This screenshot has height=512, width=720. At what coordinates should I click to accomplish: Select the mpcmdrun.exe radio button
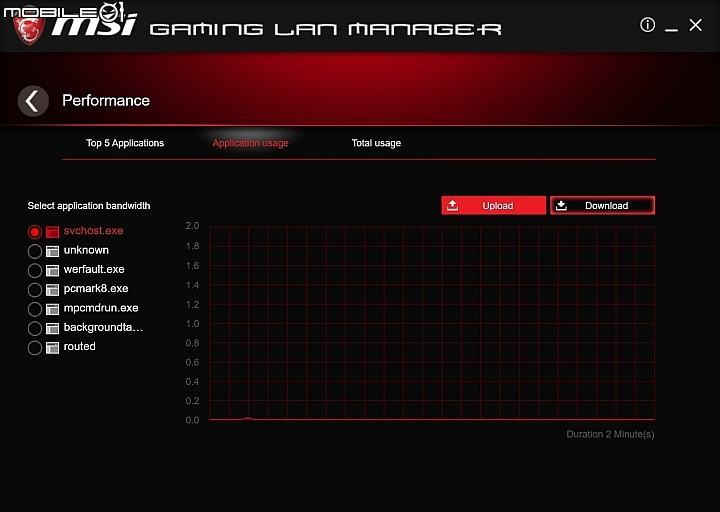pyautogui.click(x=34, y=309)
